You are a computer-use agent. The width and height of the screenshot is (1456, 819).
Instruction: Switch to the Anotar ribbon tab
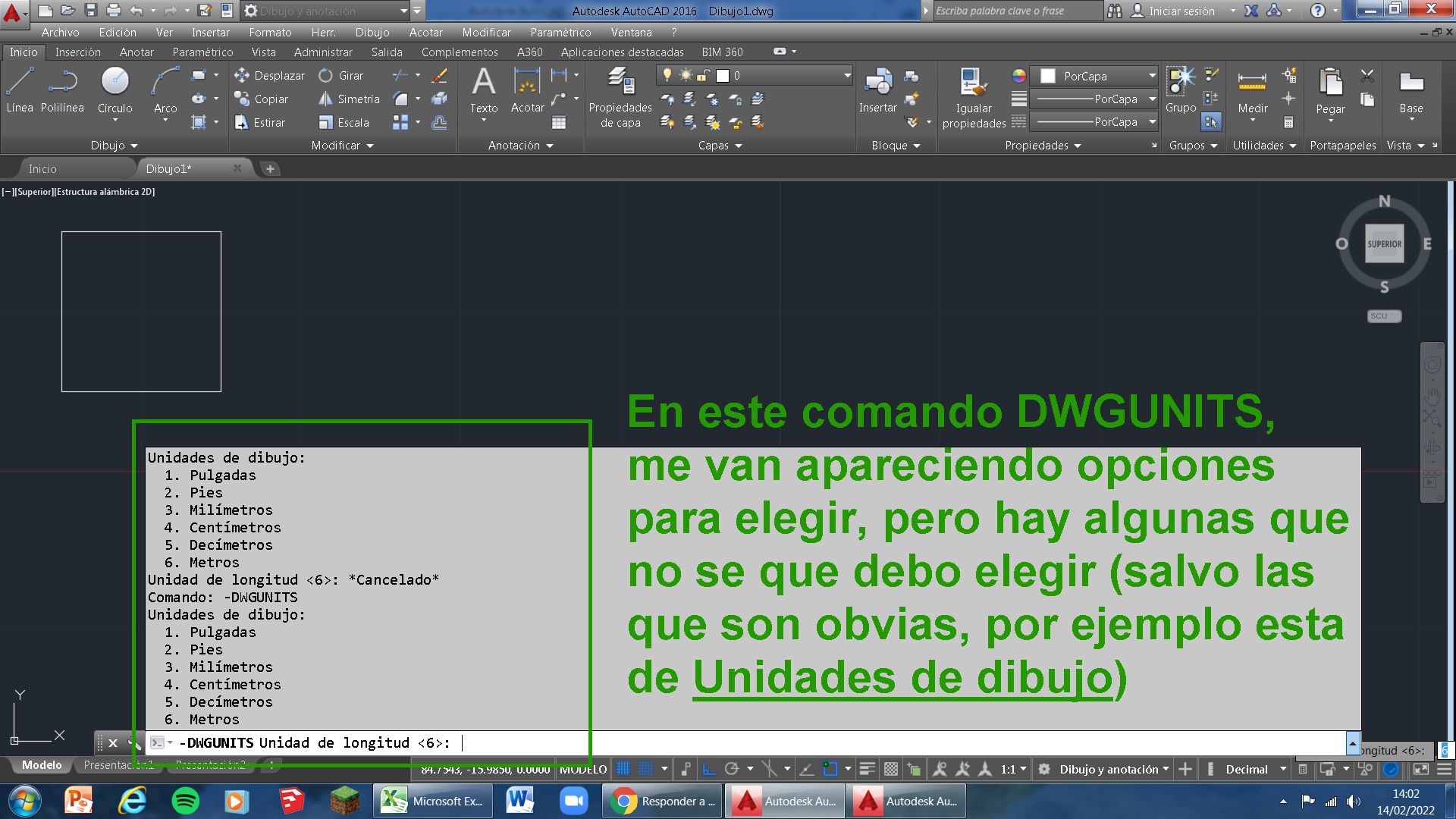[136, 52]
